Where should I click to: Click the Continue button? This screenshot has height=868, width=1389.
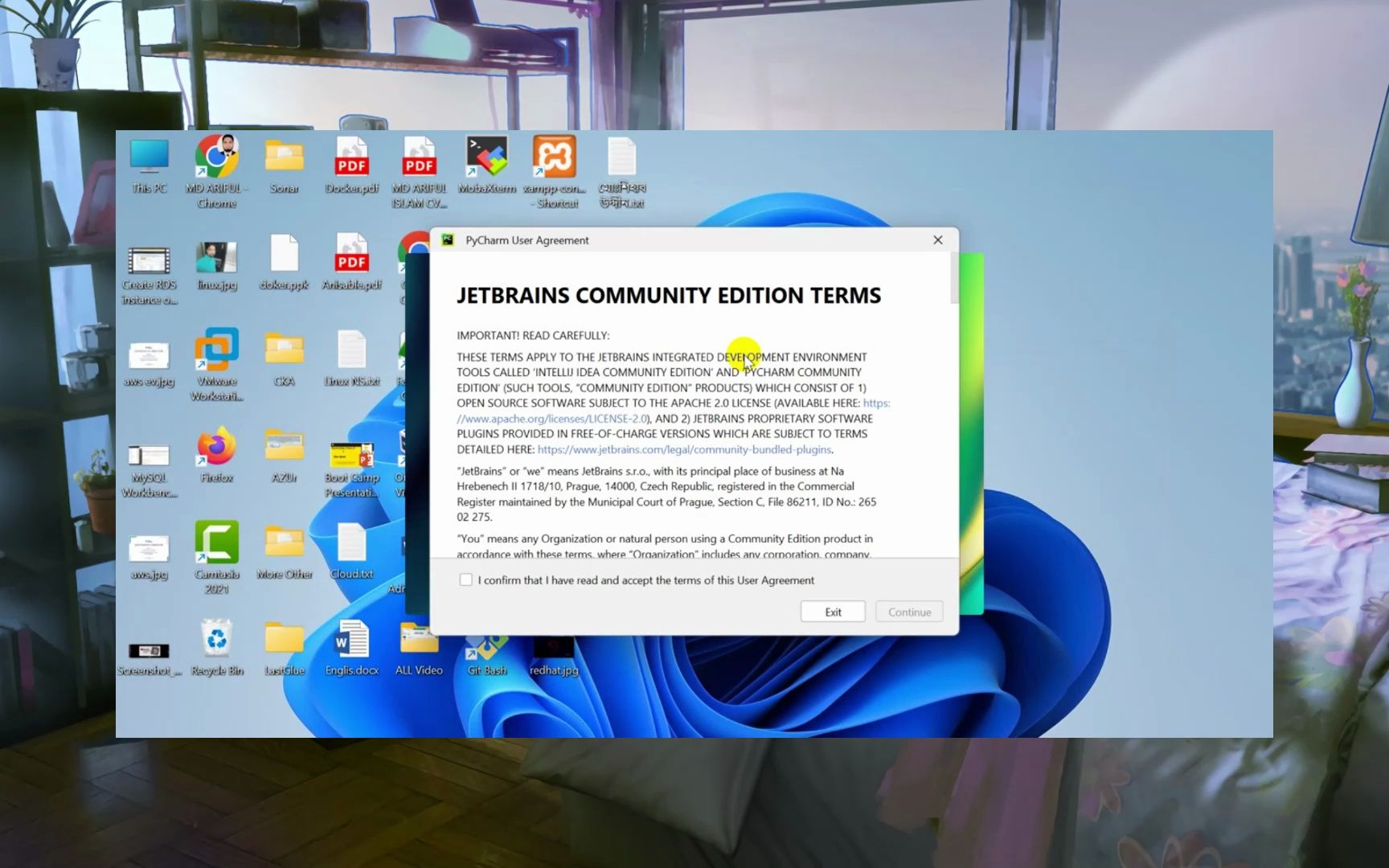(x=909, y=612)
